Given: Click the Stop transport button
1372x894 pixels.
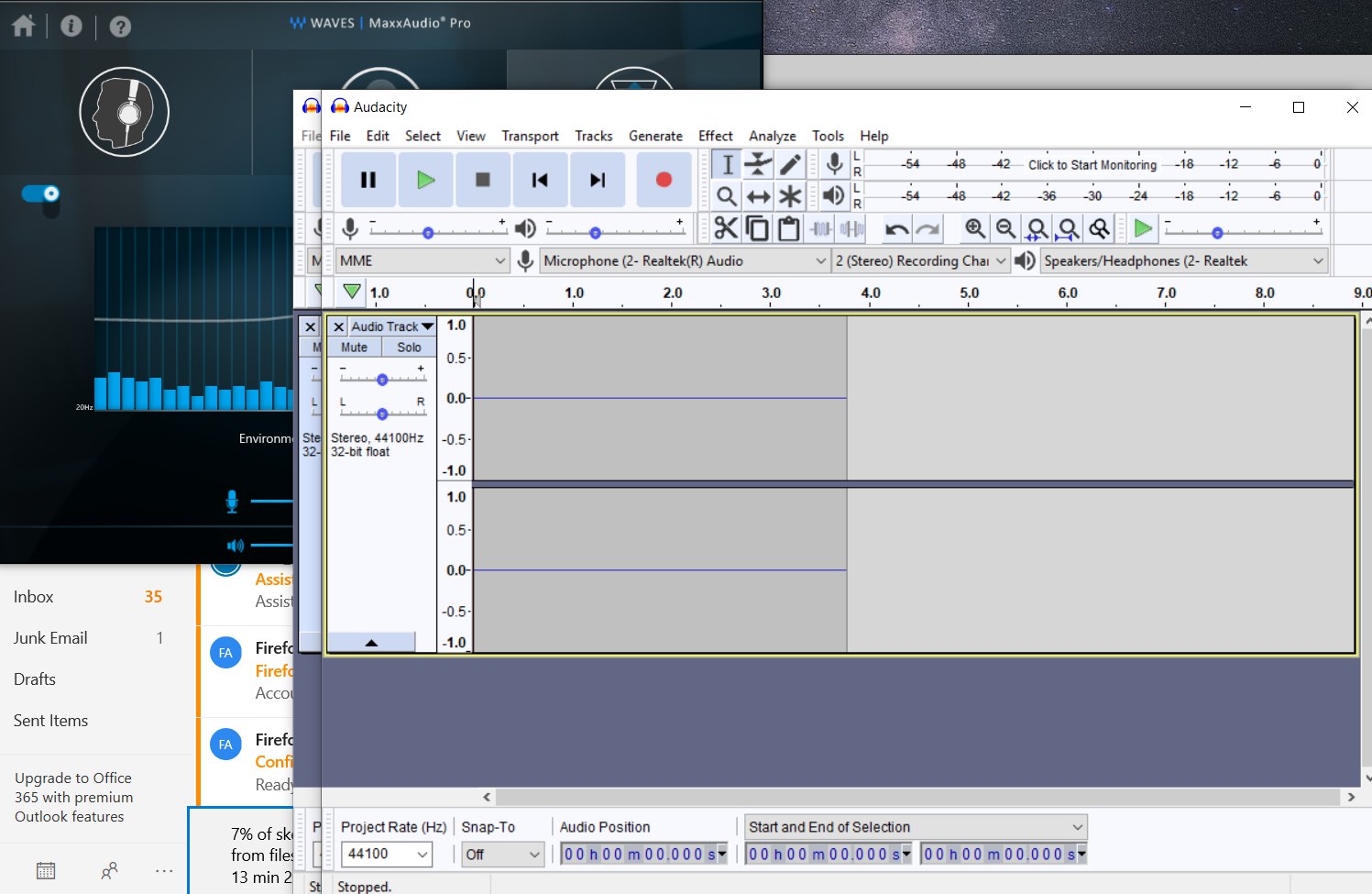Looking at the screenshot, I should pyautogui.click(x=483, y=180).
